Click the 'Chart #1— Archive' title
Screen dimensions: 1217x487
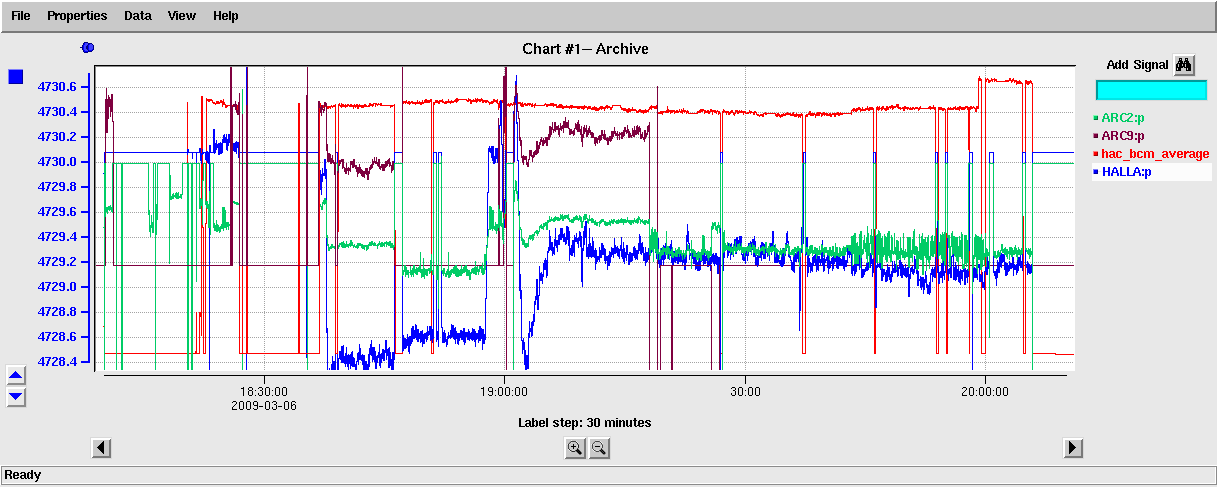585,49
